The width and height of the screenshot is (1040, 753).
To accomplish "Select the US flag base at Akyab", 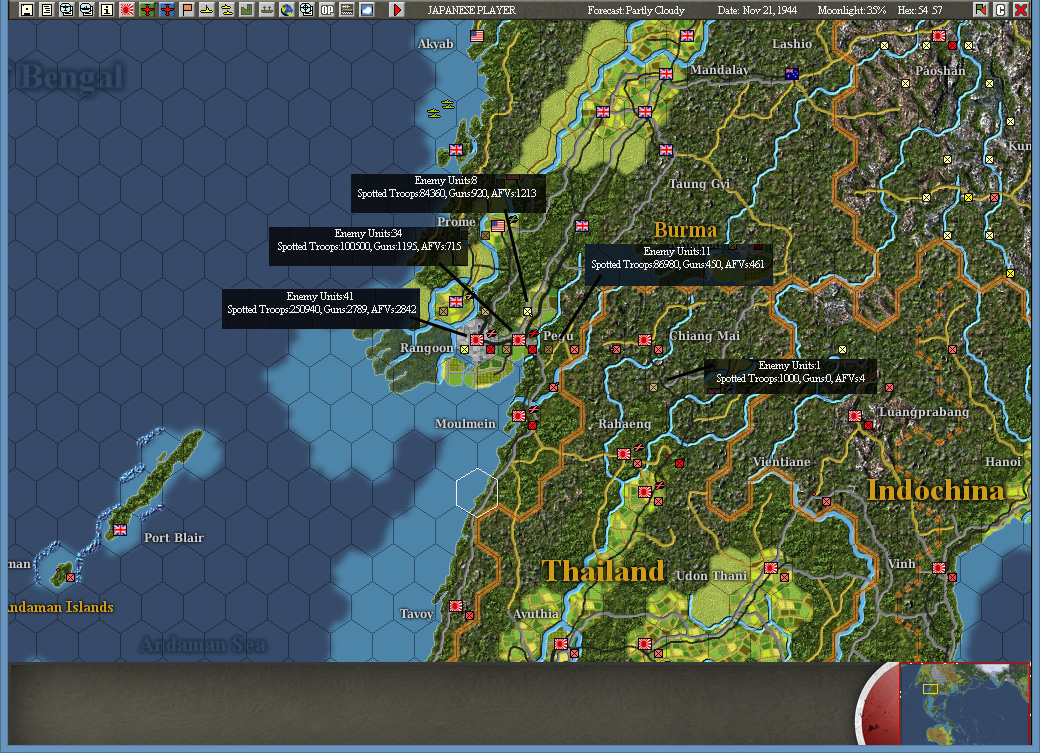I will point(477,36).
